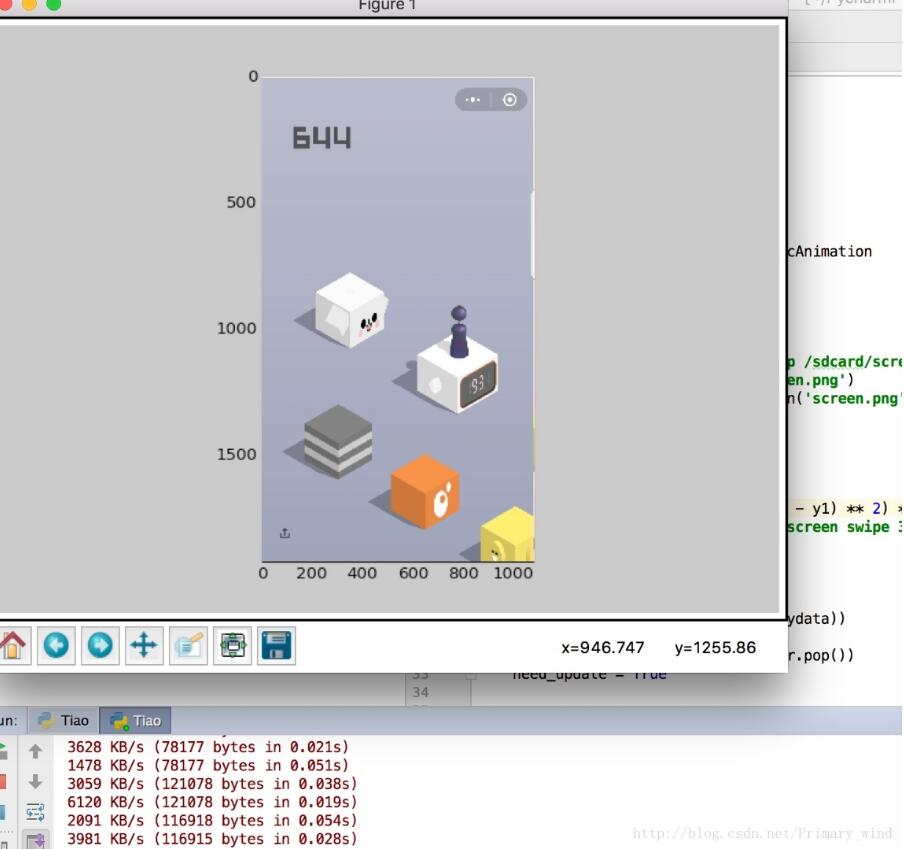This screenshot has height=849, width=904.
Task: Select the highlighted second Tiao tab
Action: click(135, 720)
